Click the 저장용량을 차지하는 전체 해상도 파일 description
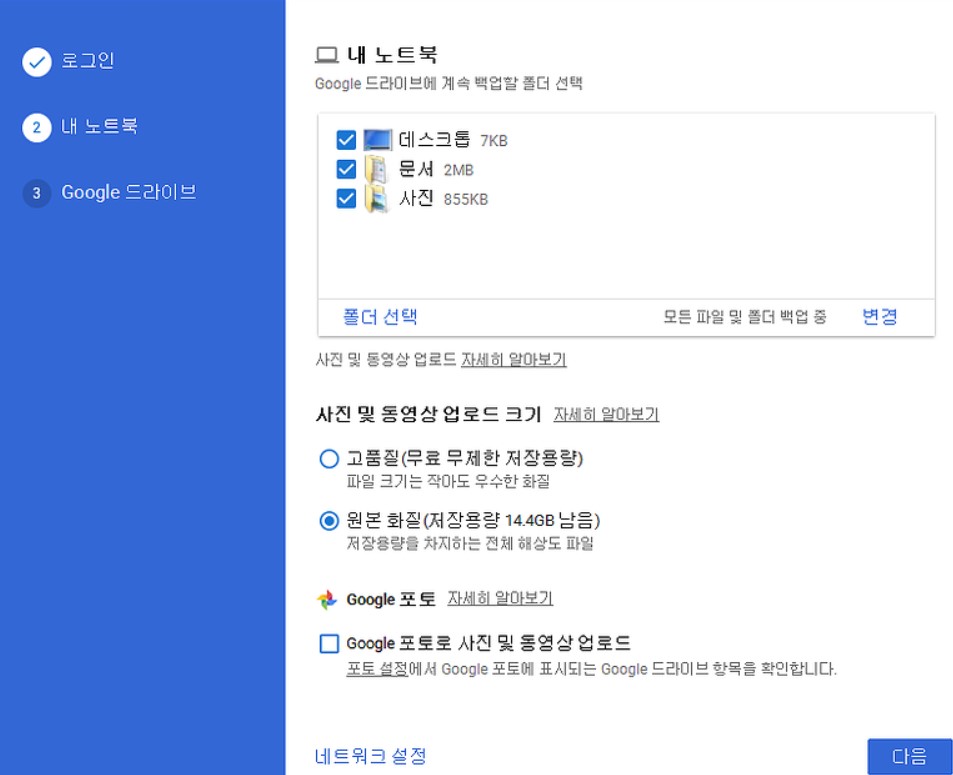The width and height of the screenshot is (953, 775). click(470, 543)
